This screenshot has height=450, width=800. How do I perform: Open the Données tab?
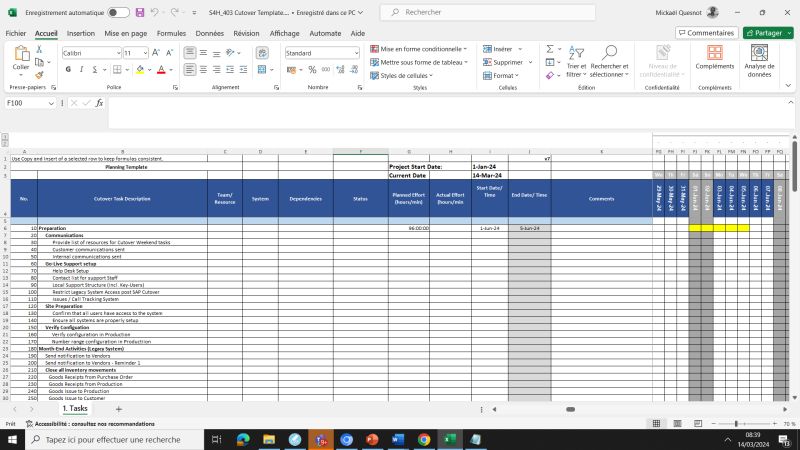(210, 33)
